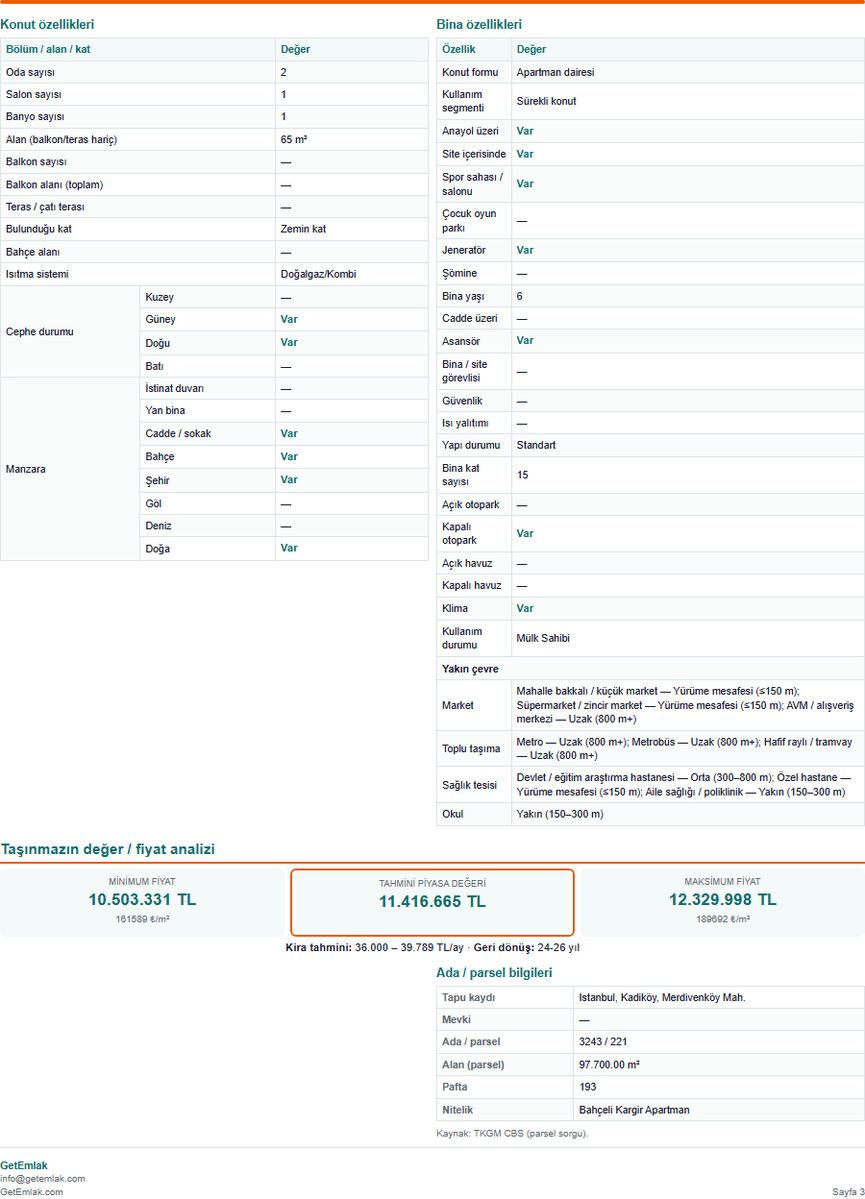Select the "Apartman dairesi" value

coord(555,72)
